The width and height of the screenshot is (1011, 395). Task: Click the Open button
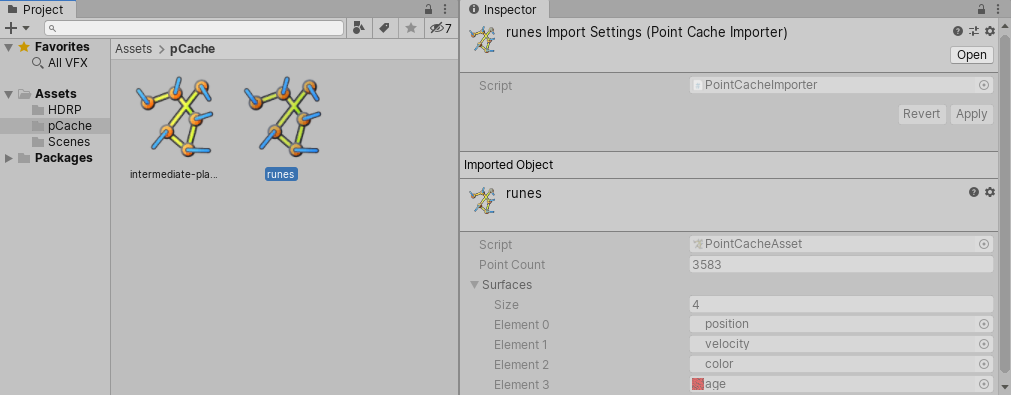(x=972, y=55)
